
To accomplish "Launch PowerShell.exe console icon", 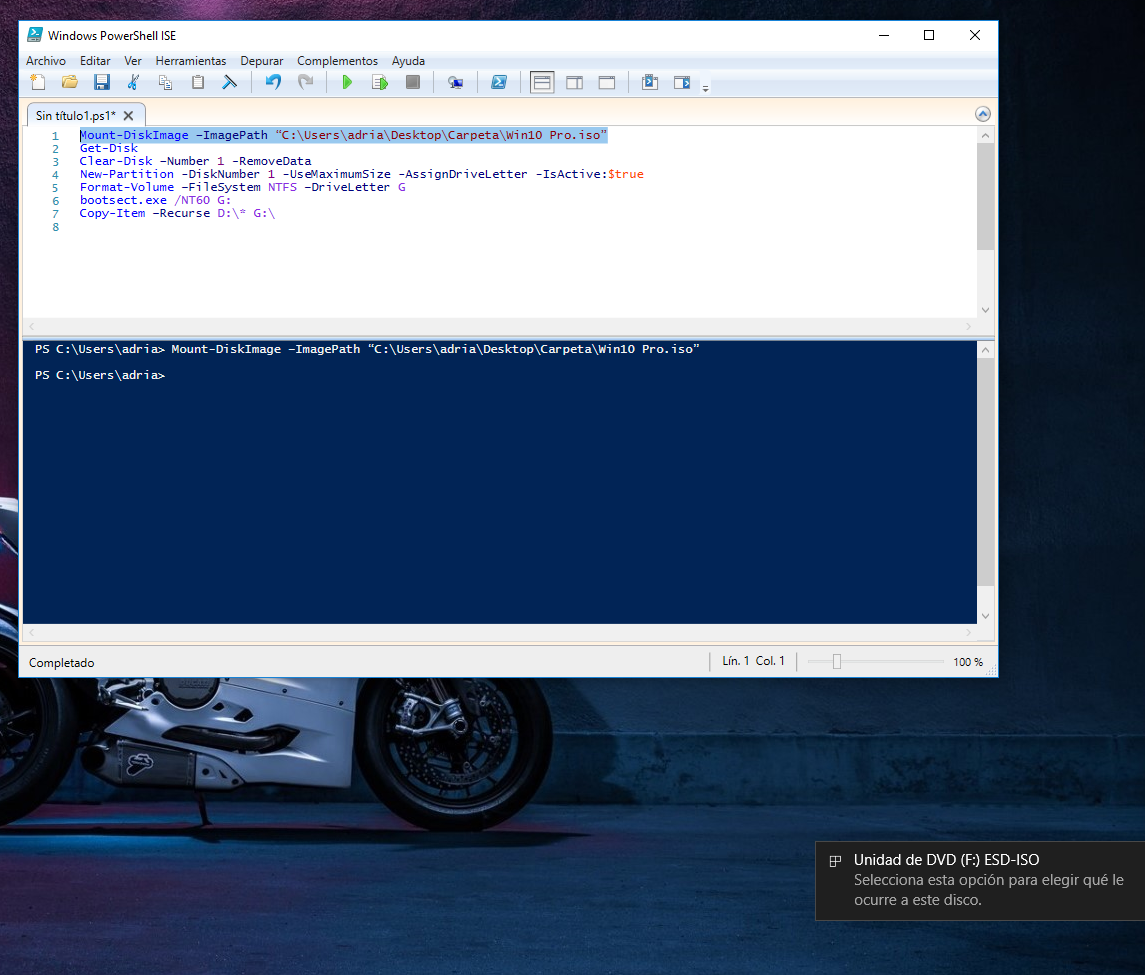I will [499, 83].
